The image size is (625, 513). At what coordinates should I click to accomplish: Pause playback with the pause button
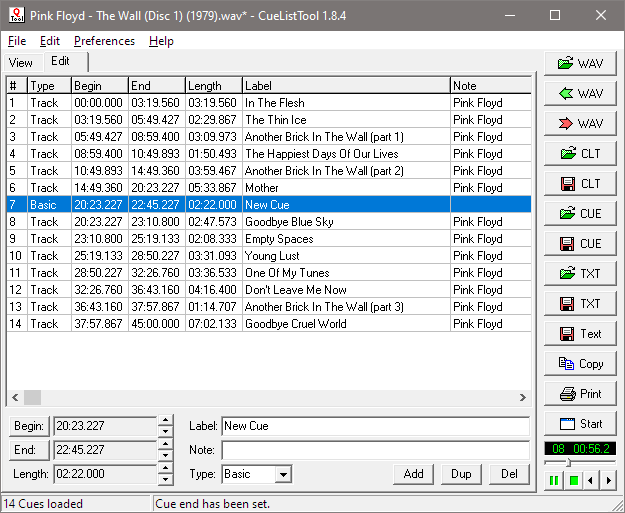tap(554, 481)
